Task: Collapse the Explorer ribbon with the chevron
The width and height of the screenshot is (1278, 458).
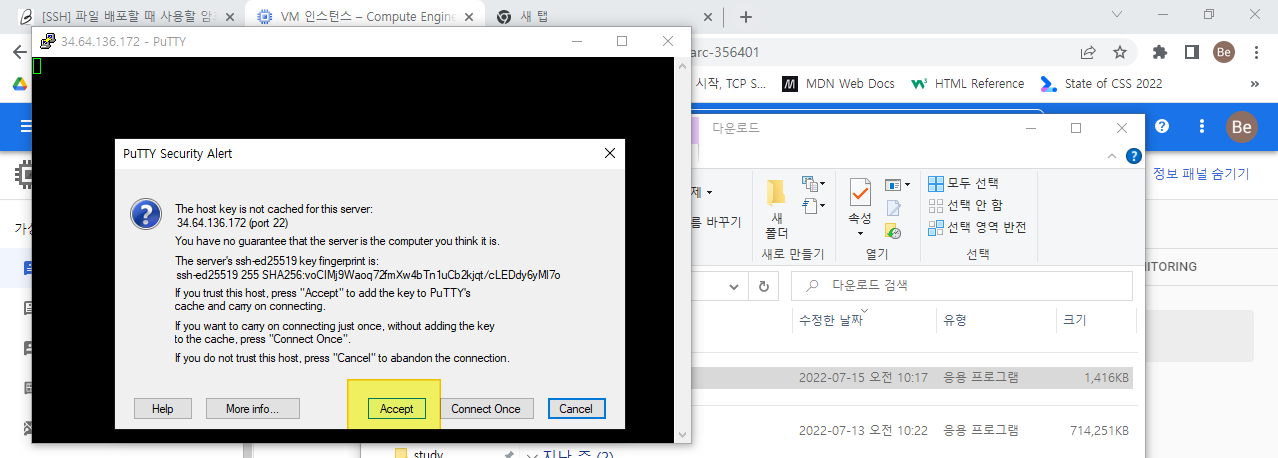Action: (1110, 156)
